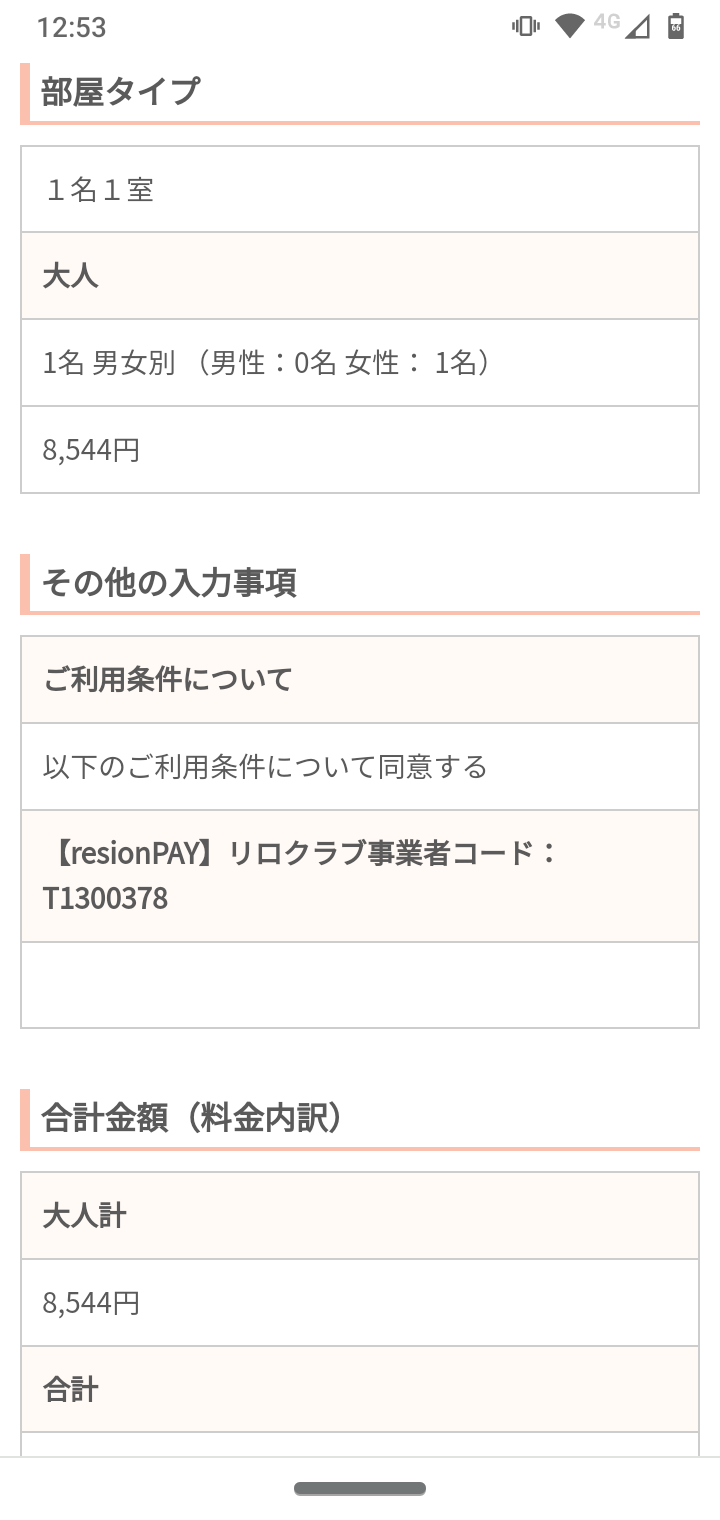Tap the battery status icon
This screenshot has height=1520, width=720.
point(677,27)
